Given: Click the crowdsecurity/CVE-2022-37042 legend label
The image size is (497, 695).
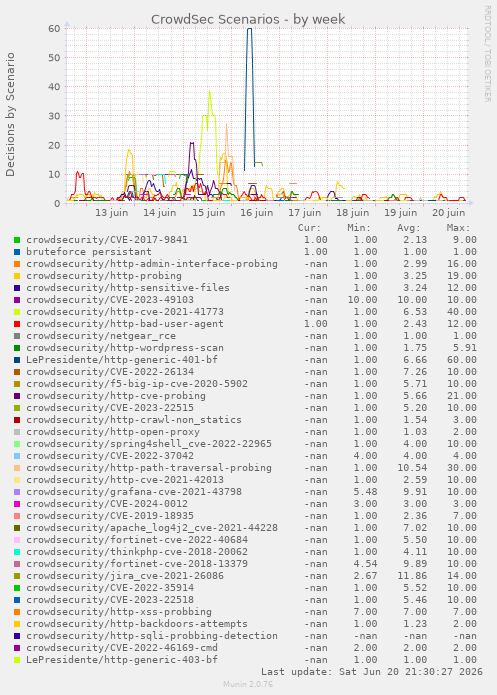Looking at the screenshot, I should point(110,456).
